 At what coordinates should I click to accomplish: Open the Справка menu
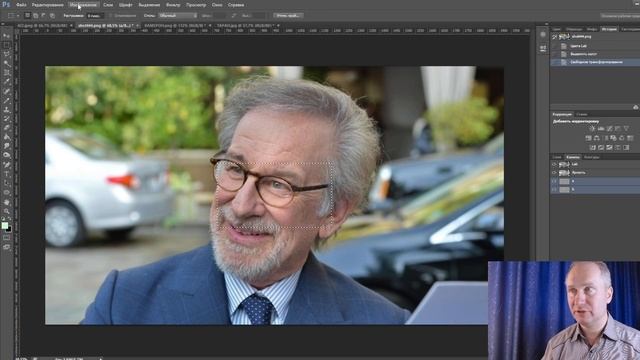click(236, 5)
